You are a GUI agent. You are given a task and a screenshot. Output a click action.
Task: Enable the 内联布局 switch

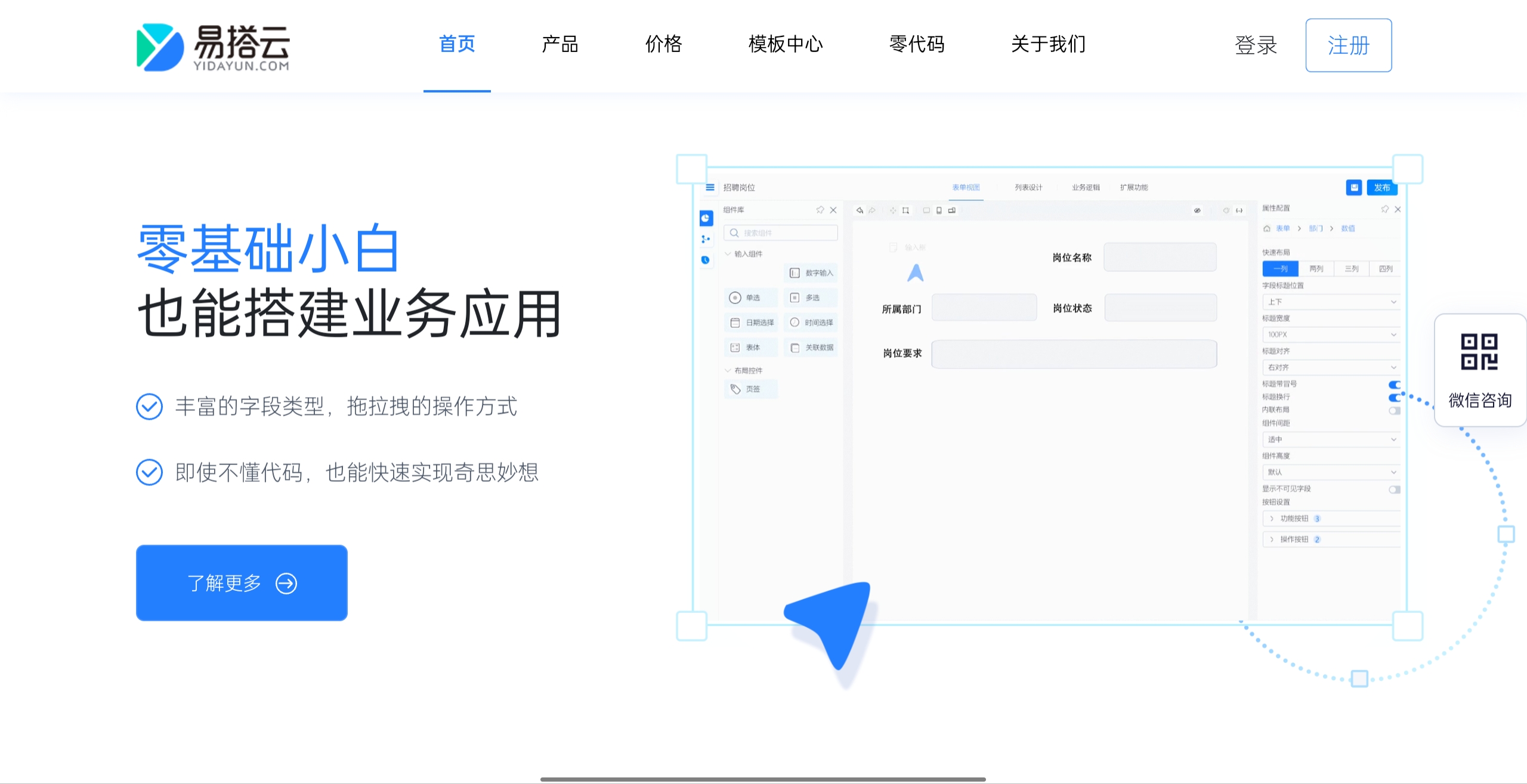[1394, 411]
